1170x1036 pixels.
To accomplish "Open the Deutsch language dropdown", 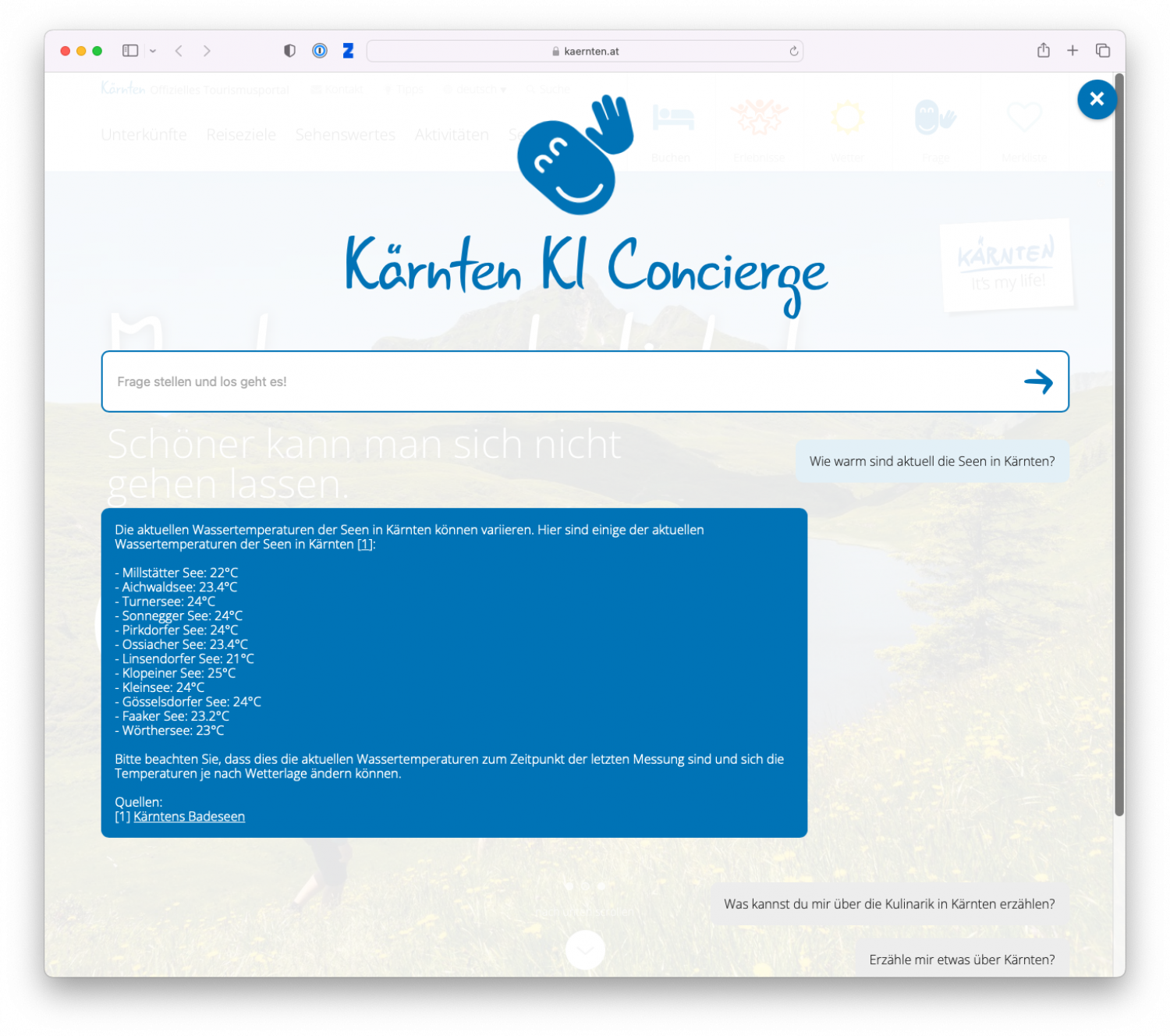I will (475, 90).
